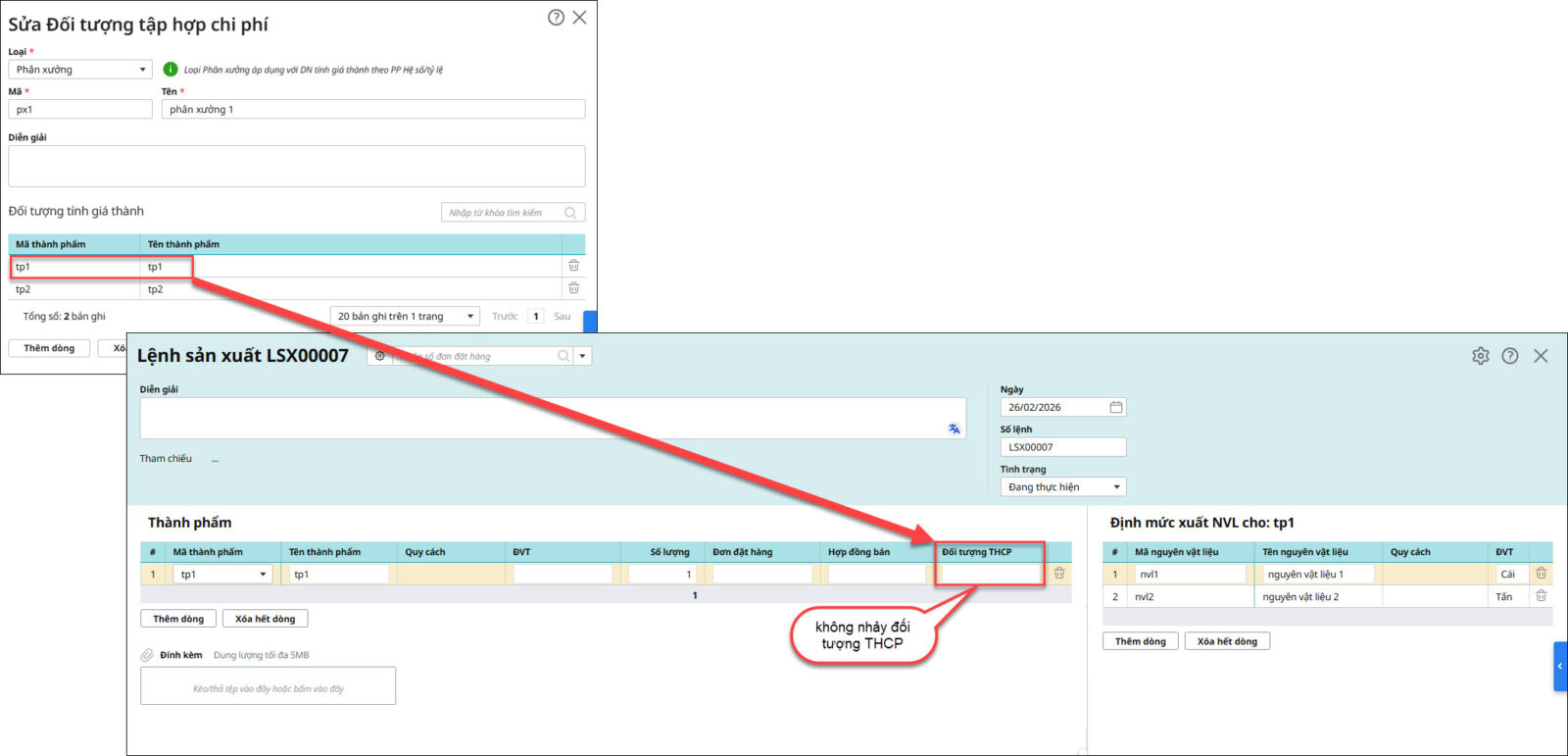The width and height of the screenshot is (1568, 756).
Task: Click the green info icon beside Loại
Action: pyautogui.click(x=171, y=70)
